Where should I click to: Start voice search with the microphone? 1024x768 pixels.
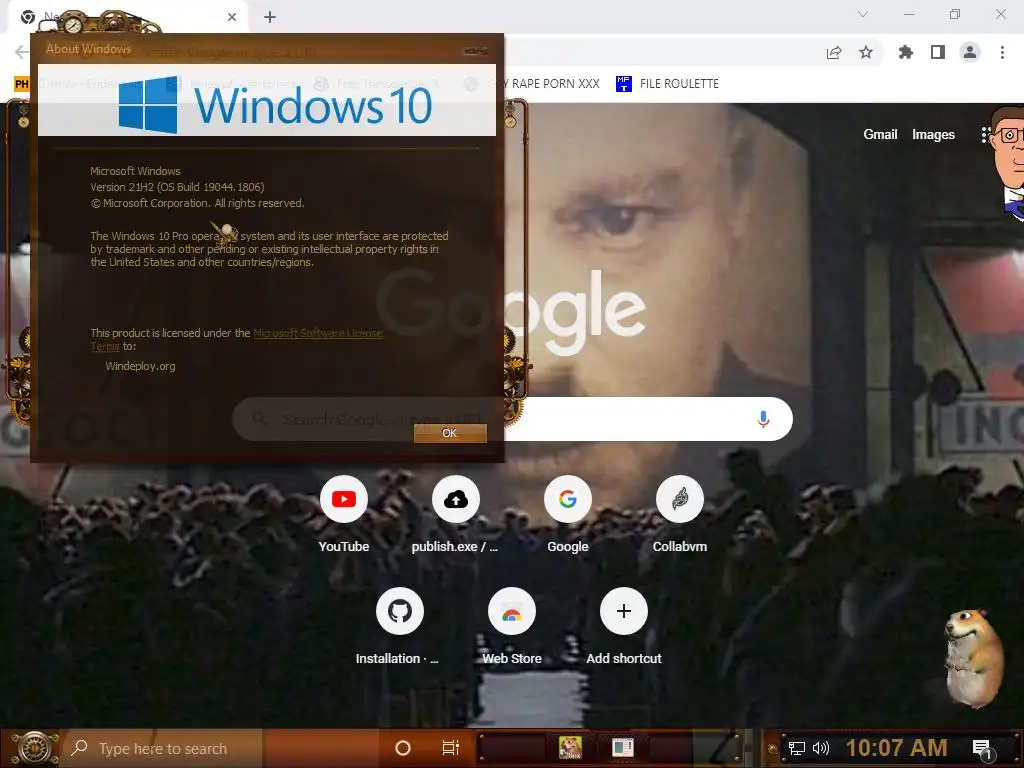(x=763, y=419)
